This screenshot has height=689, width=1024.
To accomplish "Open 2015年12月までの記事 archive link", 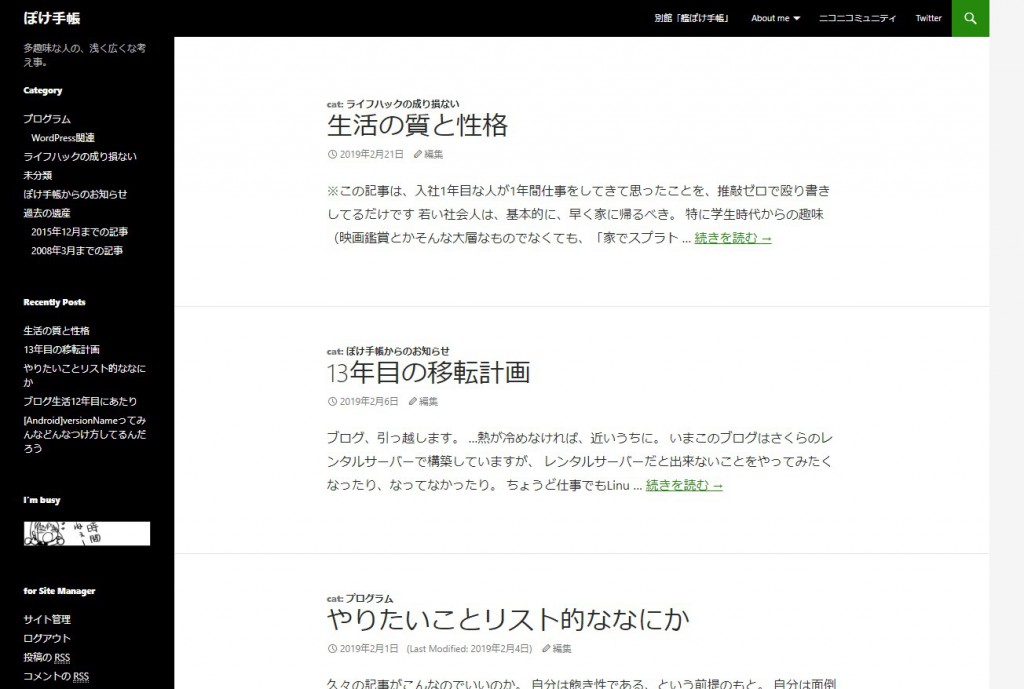I will click(80, 232).
